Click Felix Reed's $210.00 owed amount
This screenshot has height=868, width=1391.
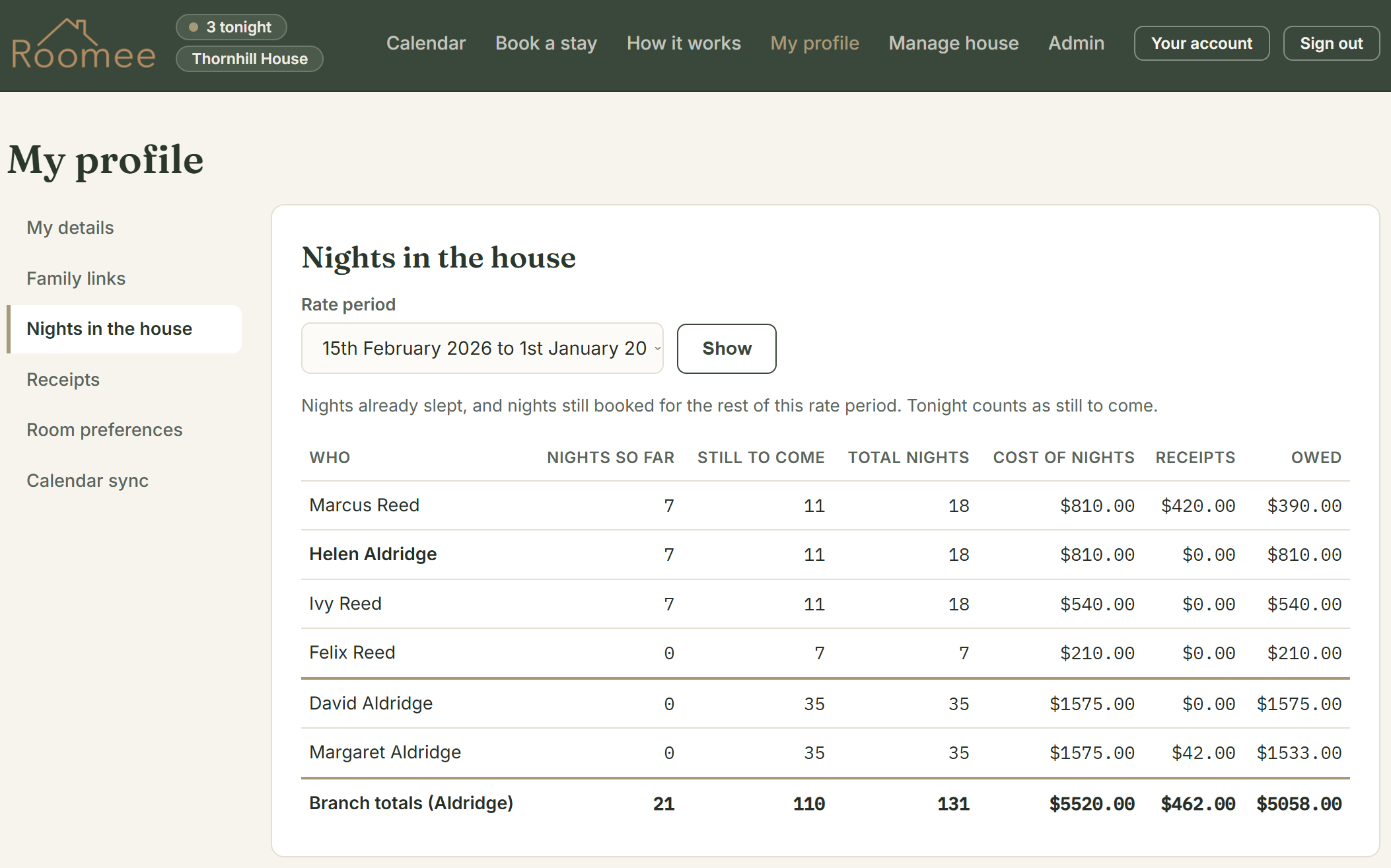click(1304, 653)
